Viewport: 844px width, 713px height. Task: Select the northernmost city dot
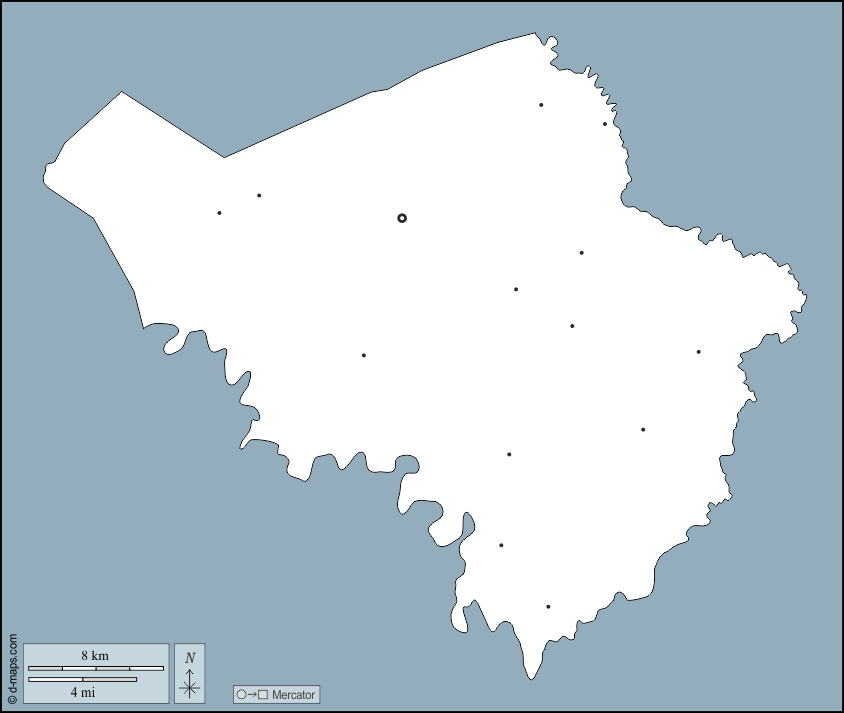(x=541, y=105)
